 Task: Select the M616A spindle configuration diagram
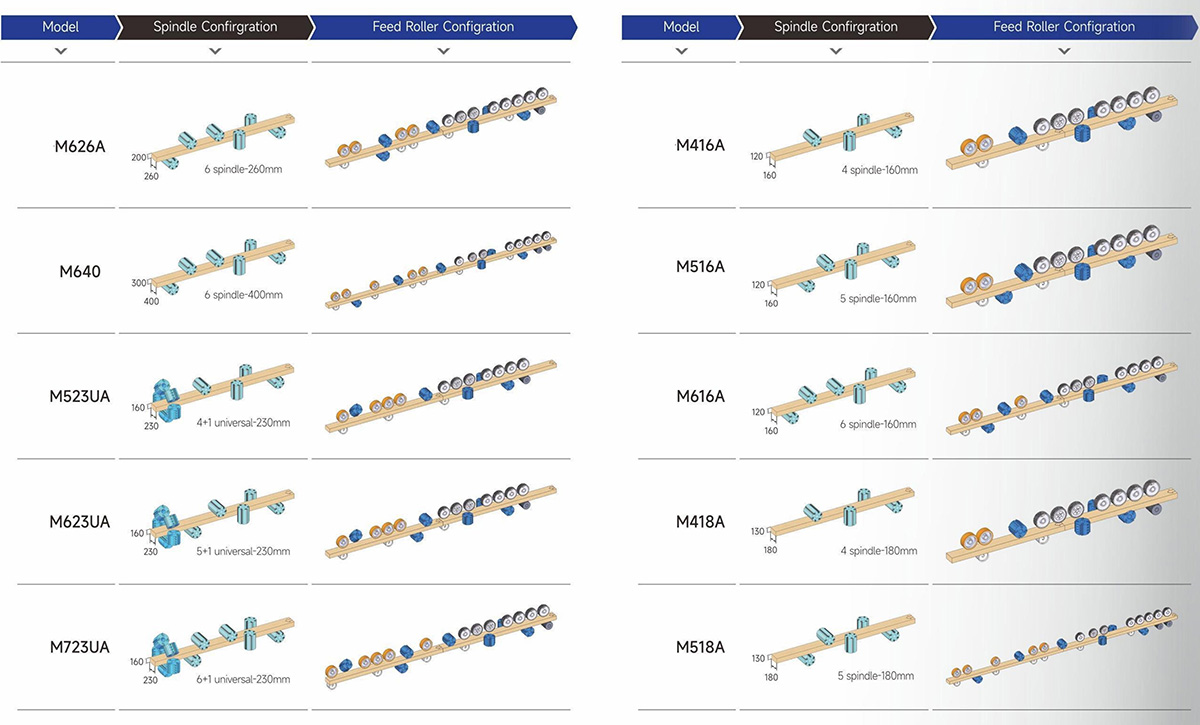click(x=834, y=397)
